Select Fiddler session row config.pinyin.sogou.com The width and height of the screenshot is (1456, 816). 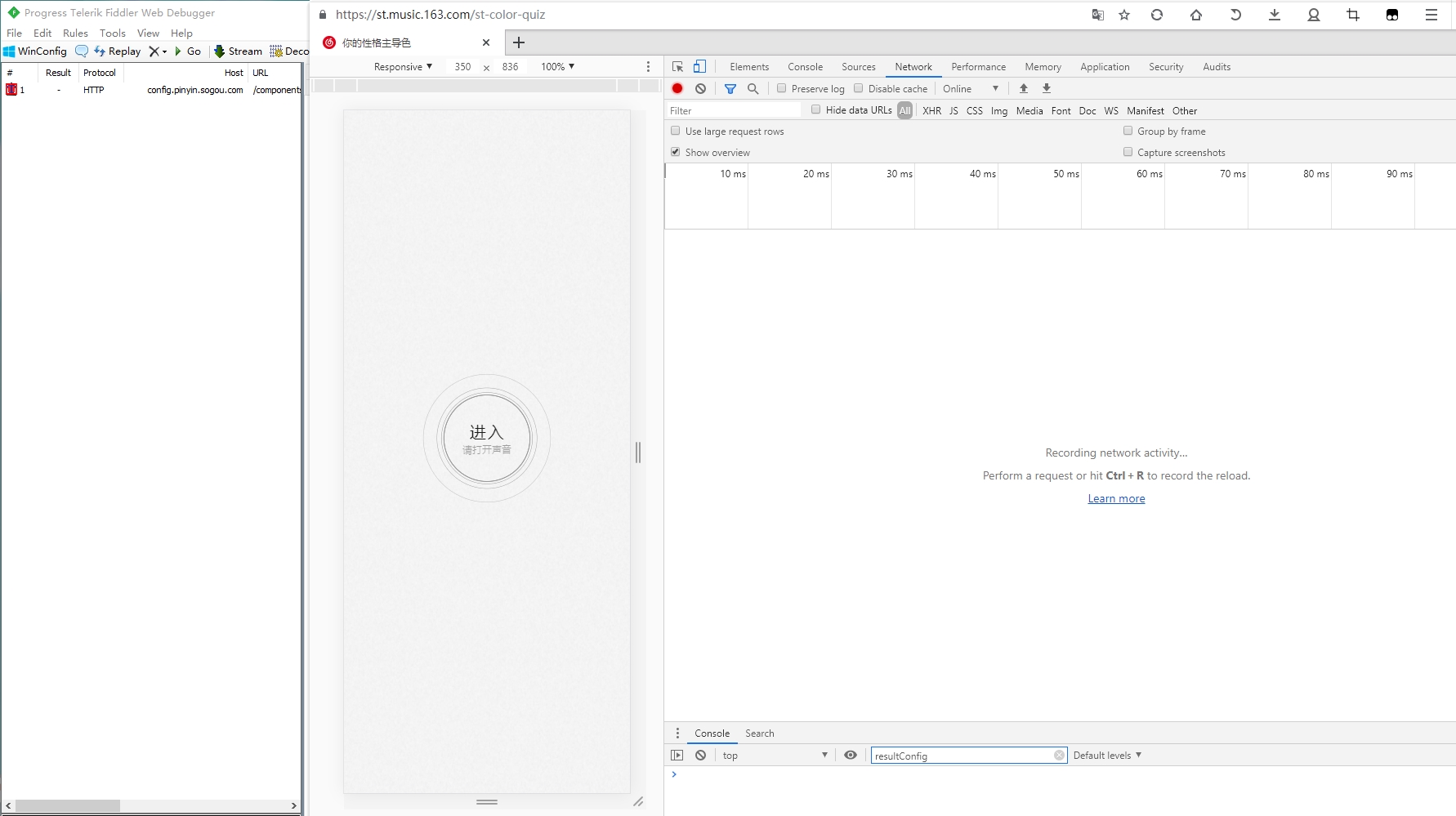152,90
